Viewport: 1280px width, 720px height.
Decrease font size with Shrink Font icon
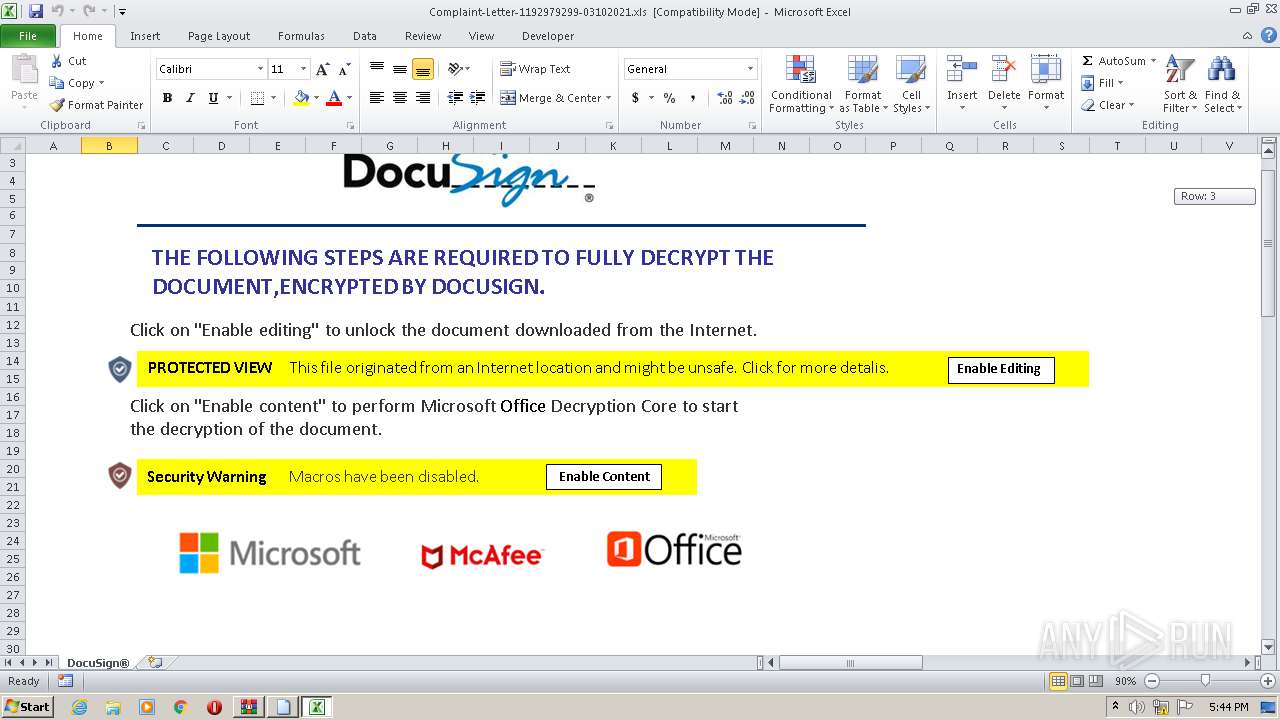pyautogui.click(x=344, y=69)
